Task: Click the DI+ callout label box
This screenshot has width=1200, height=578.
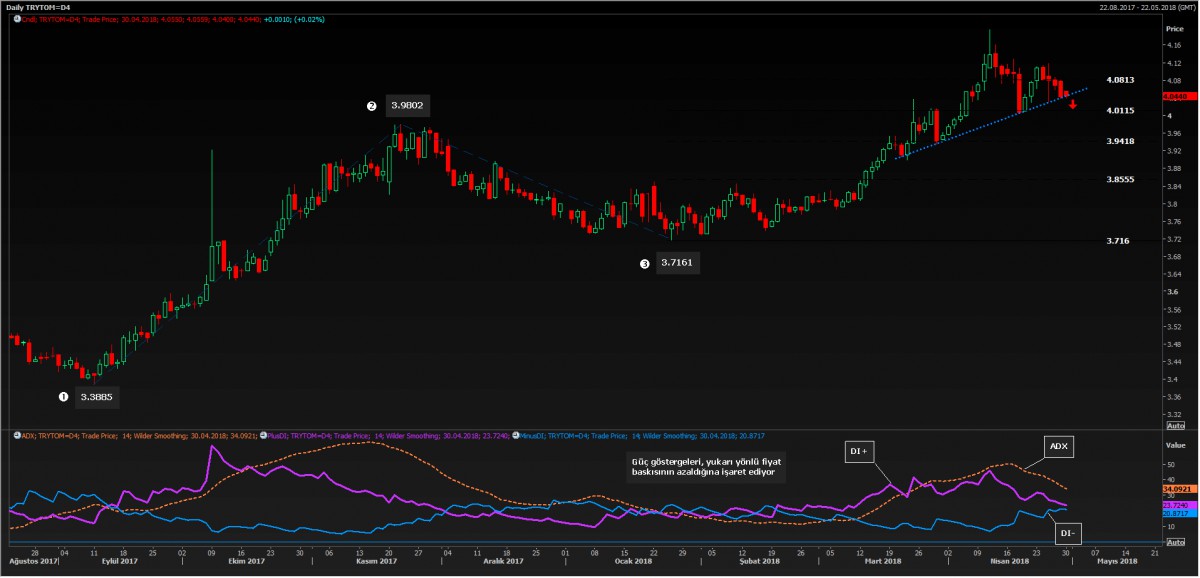Action: coord(859,453)
